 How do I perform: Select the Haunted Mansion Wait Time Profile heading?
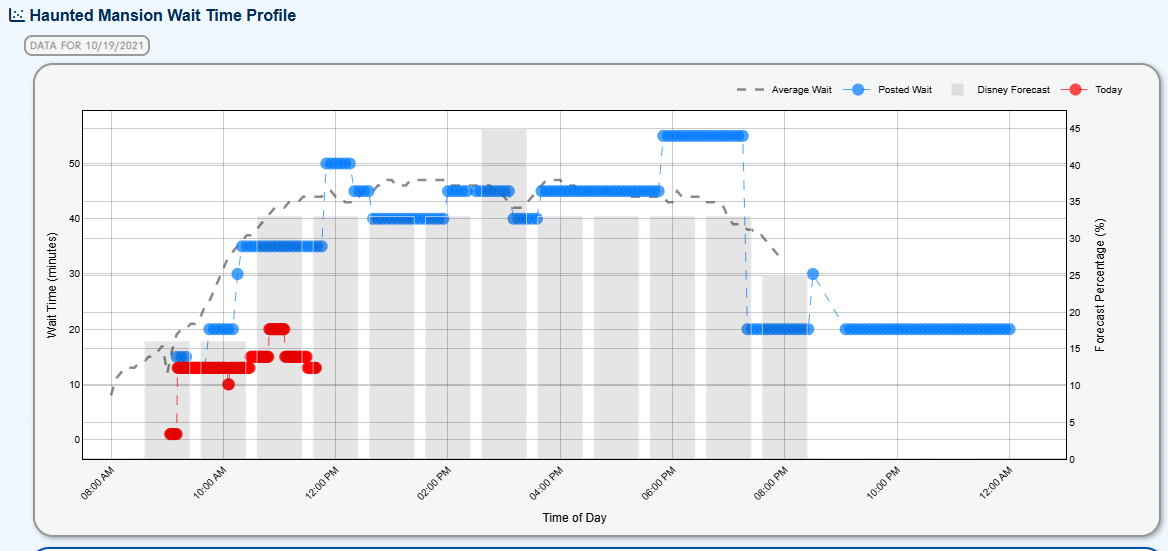(x=162, y=15)
